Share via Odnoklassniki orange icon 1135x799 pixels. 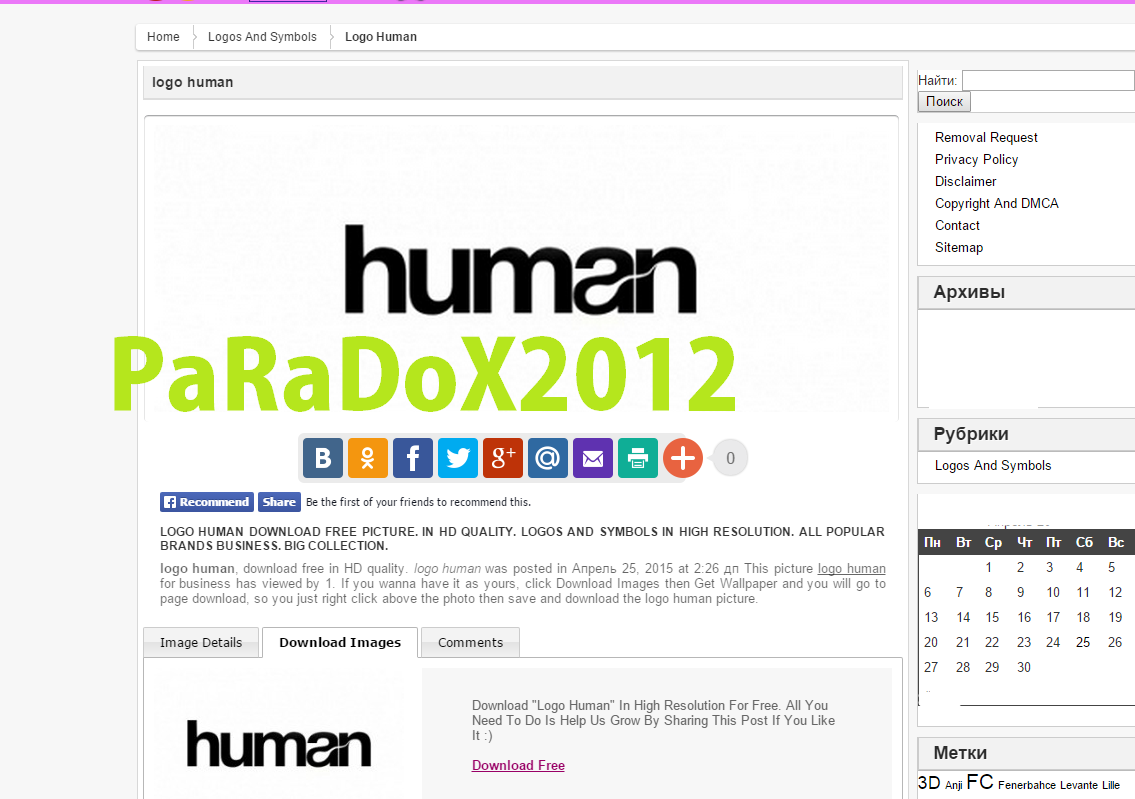368,458
